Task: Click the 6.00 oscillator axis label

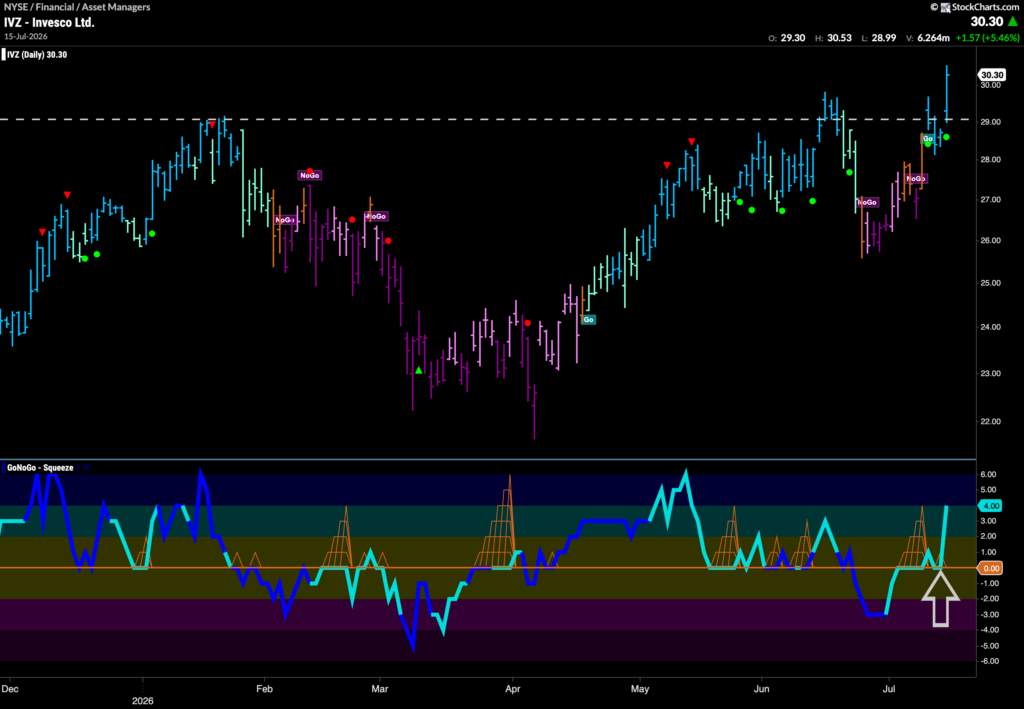Action: [x=989, y=475]
